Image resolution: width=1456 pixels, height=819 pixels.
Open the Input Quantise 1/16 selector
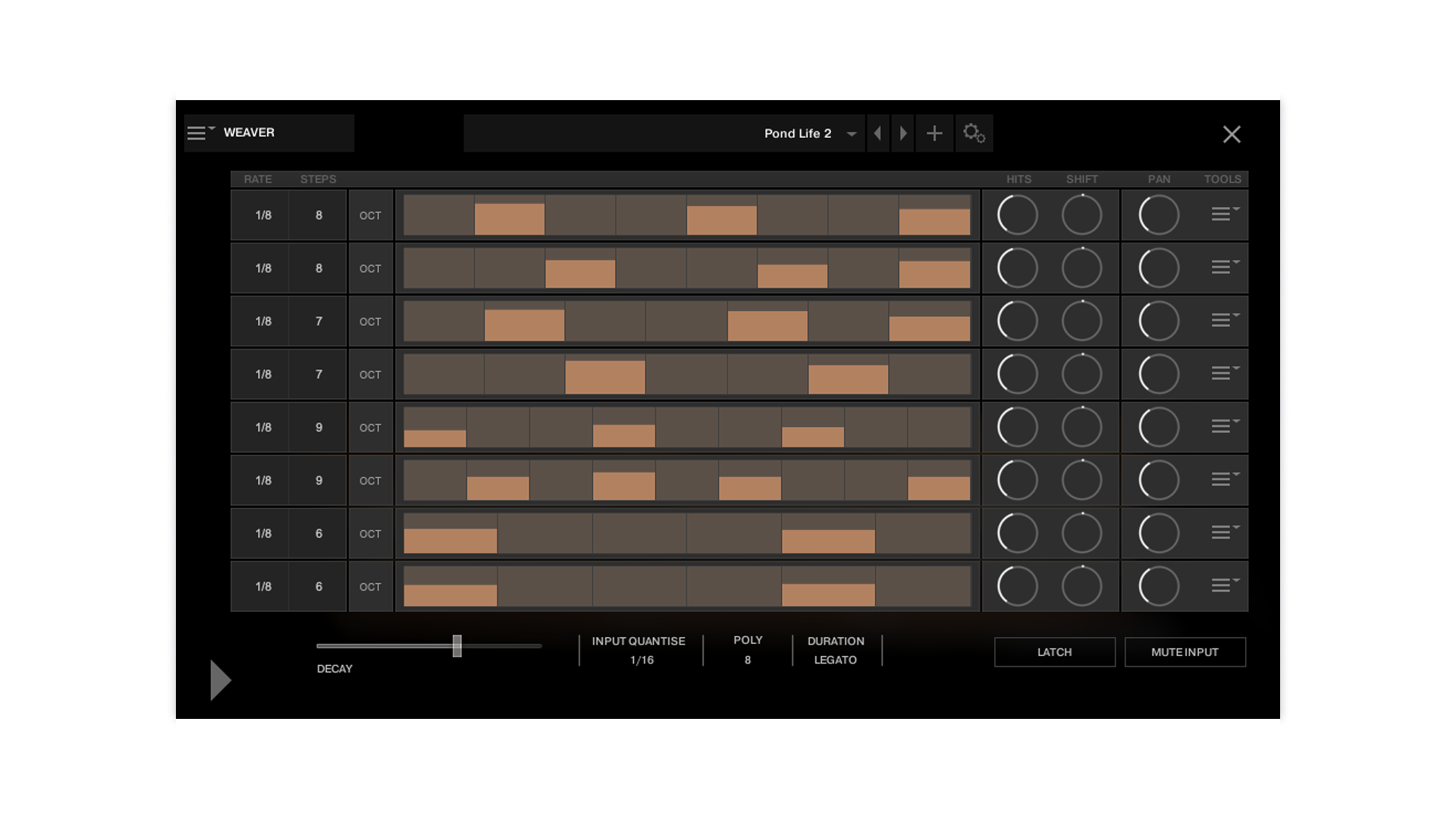[642, 660]
